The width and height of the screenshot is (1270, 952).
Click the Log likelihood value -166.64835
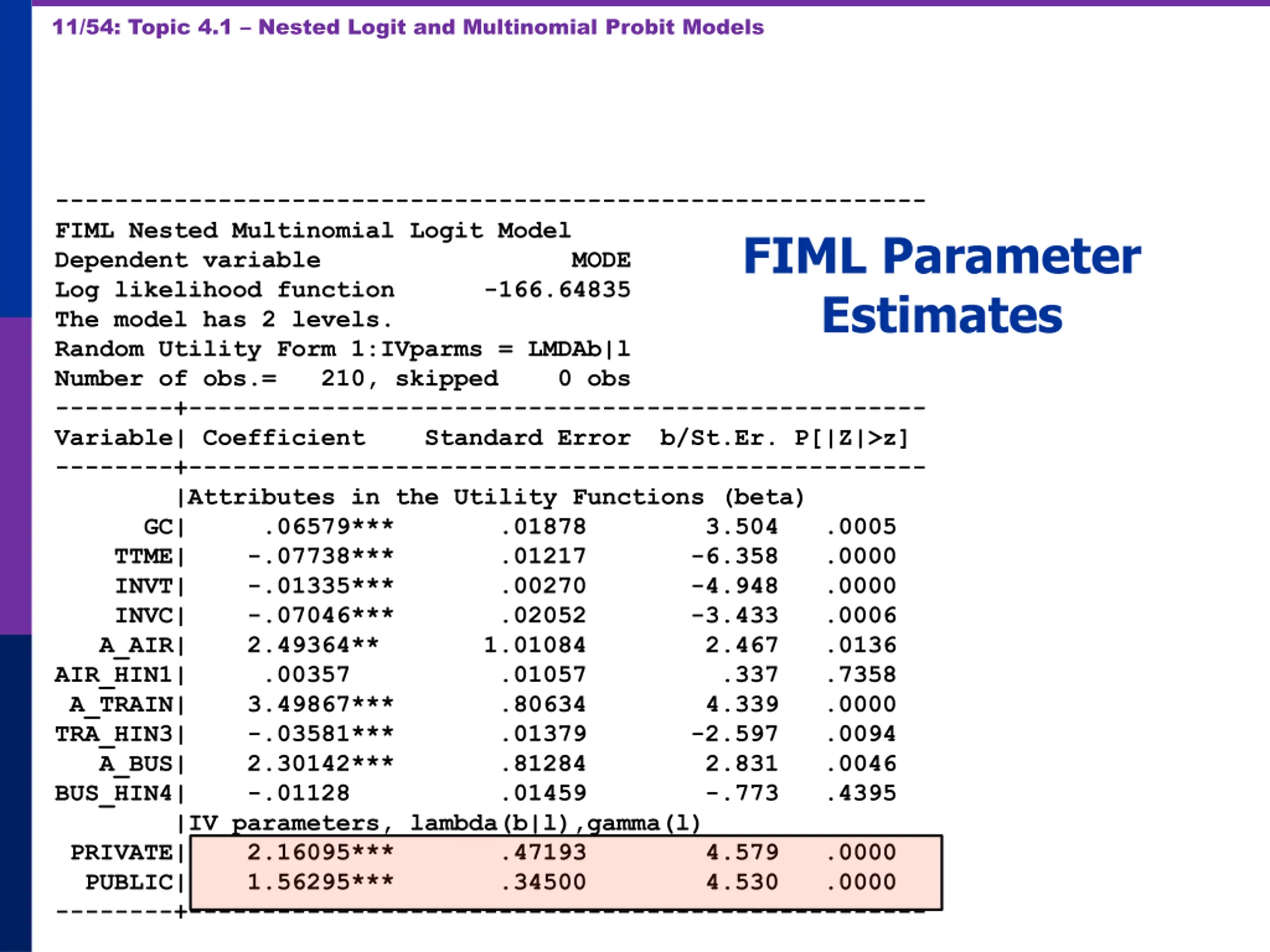click(x=557, y=290)
